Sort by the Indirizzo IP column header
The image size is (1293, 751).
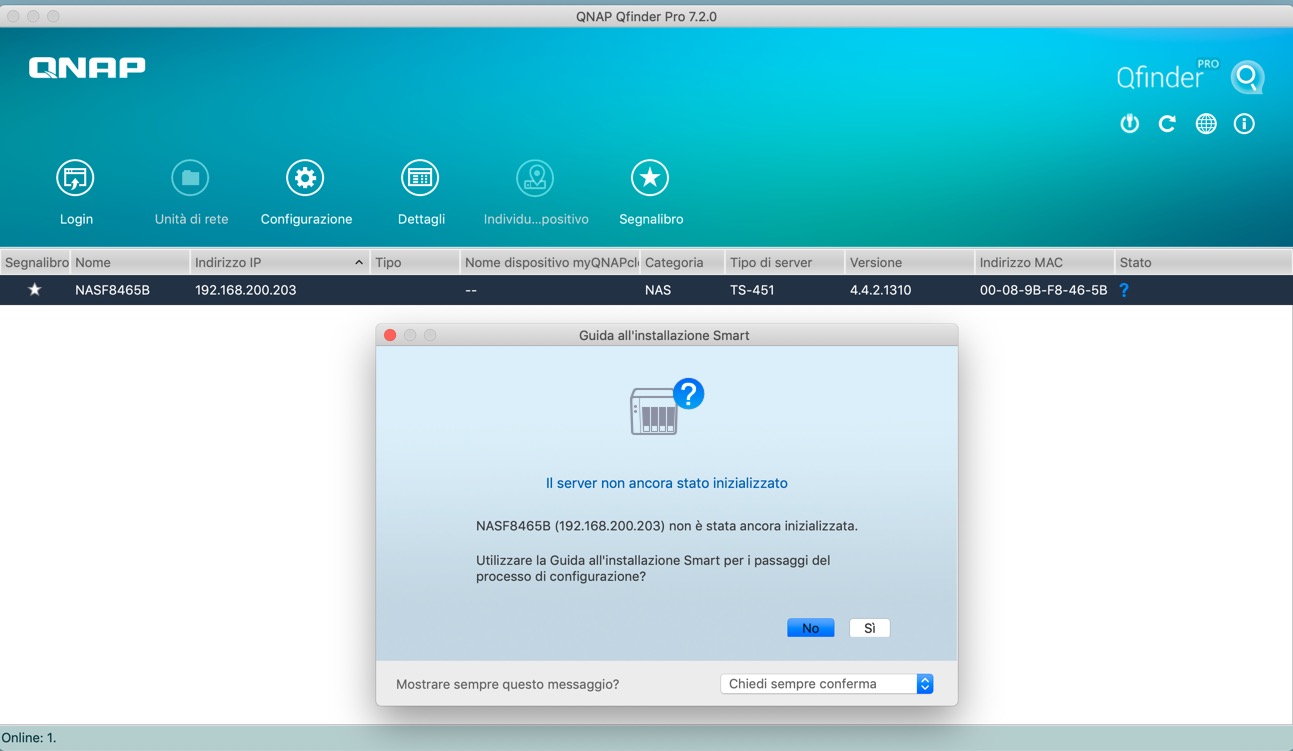tap(270, 262)
